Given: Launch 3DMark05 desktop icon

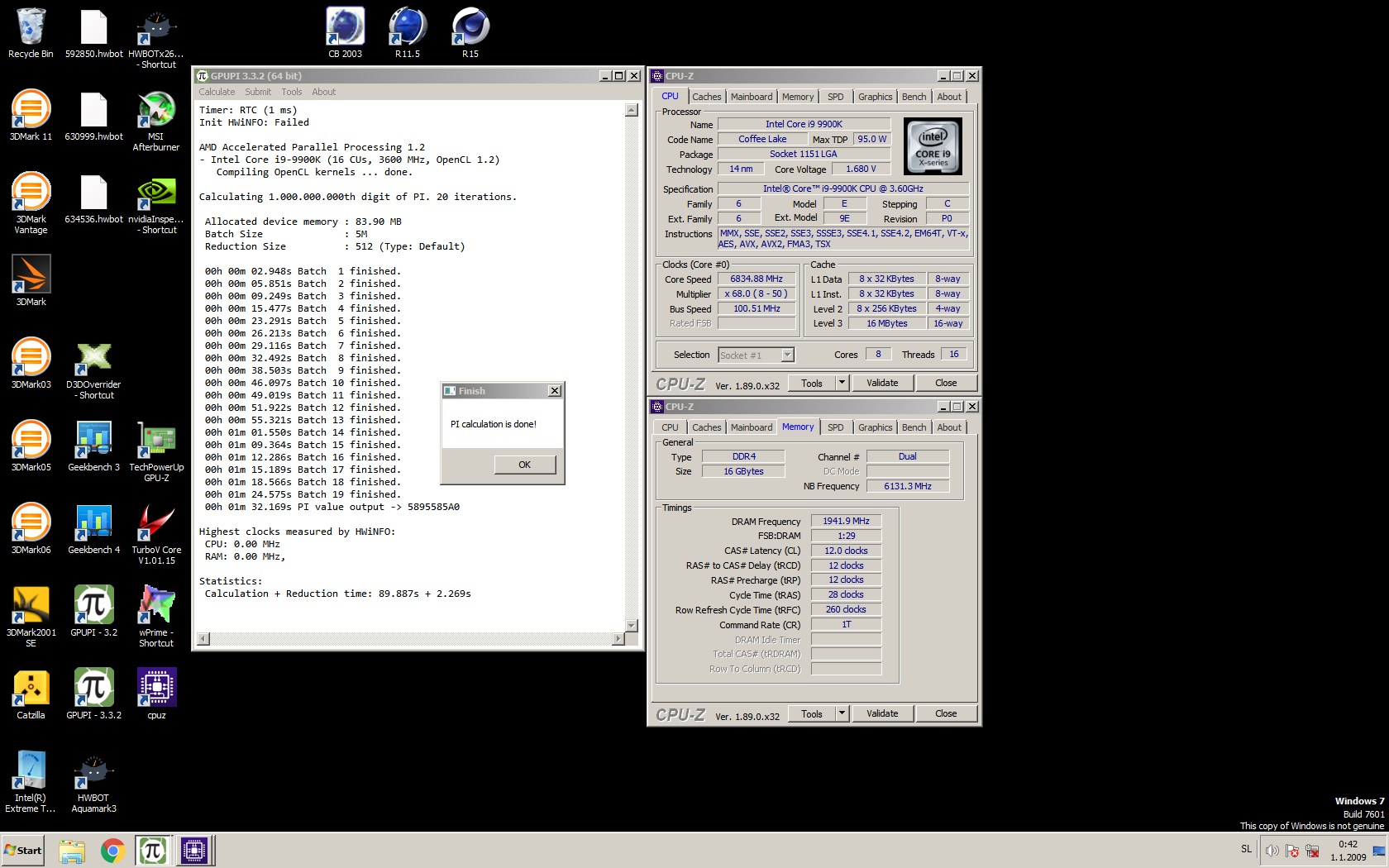Looking at the screenshot, I should (31, 446).
